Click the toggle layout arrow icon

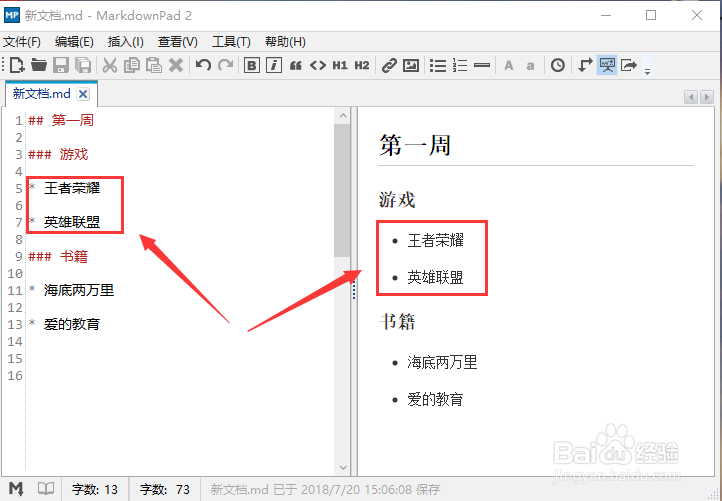585,65
